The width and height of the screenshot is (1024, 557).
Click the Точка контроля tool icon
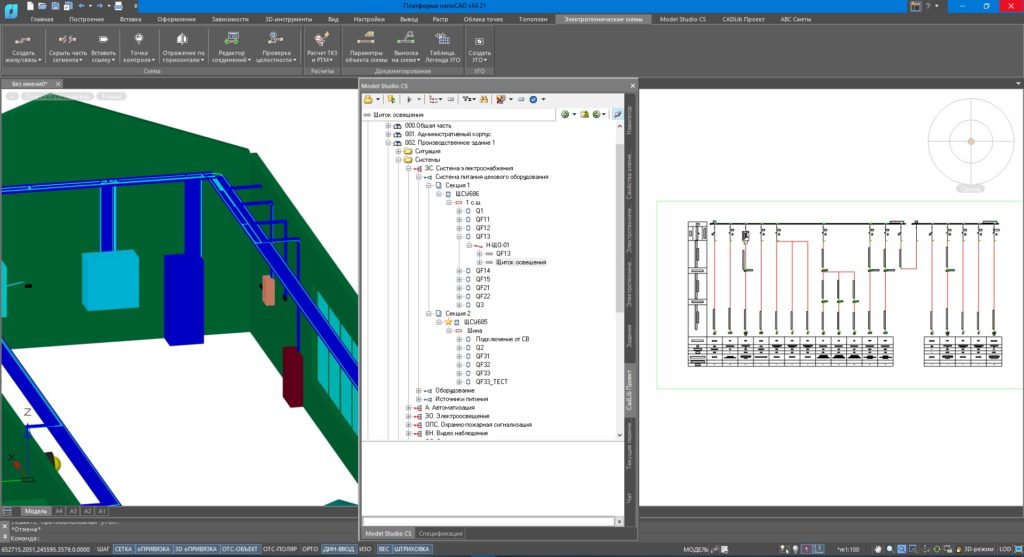[x=138, y=38]
